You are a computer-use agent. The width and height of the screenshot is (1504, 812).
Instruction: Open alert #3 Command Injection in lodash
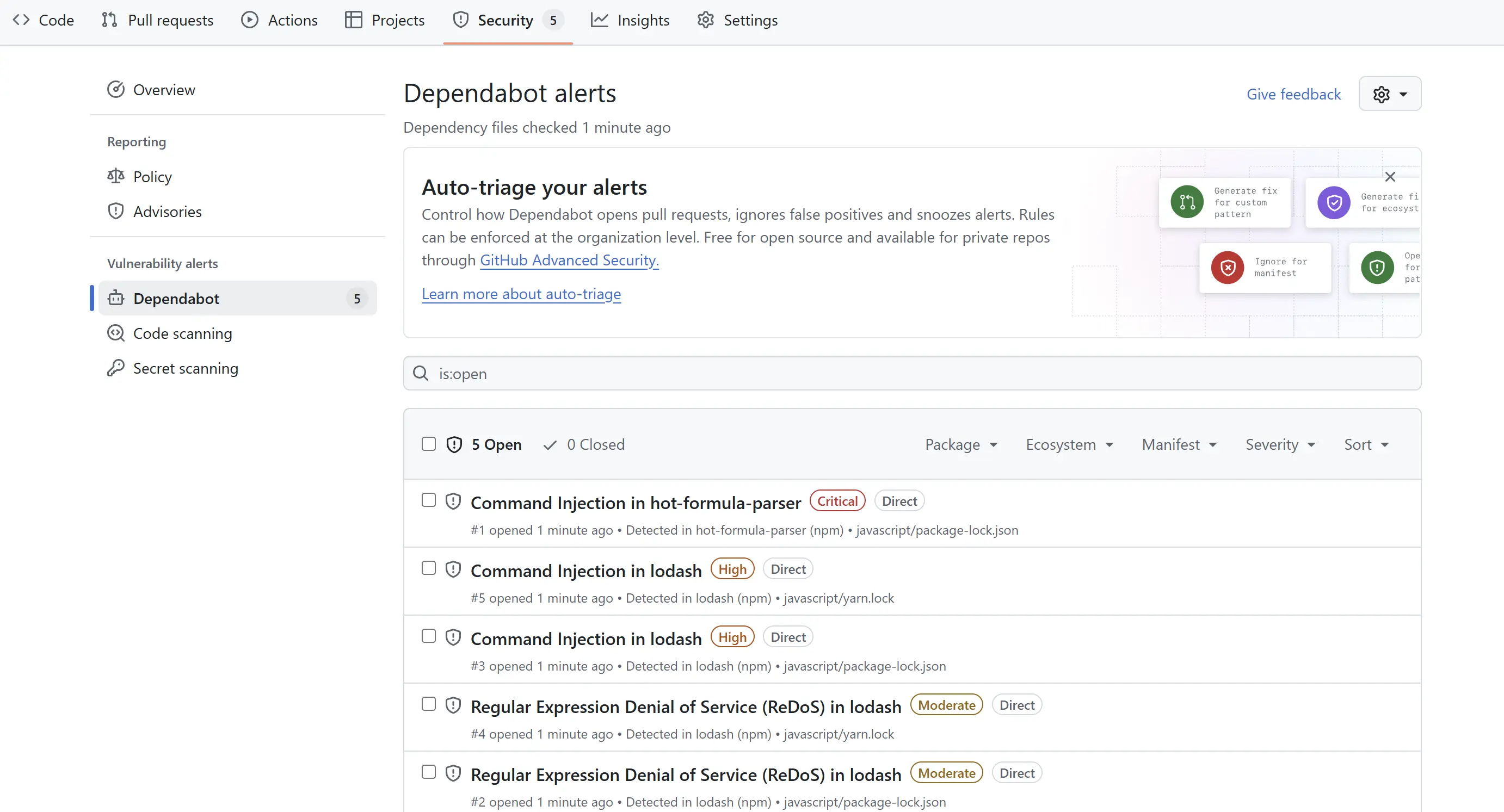click(586, 639)
